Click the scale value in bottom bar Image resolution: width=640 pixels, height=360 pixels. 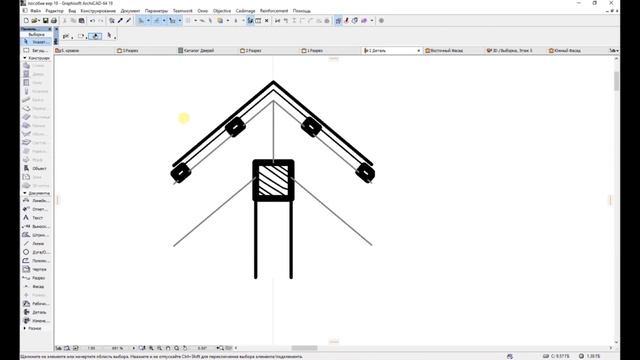point(91,348)
